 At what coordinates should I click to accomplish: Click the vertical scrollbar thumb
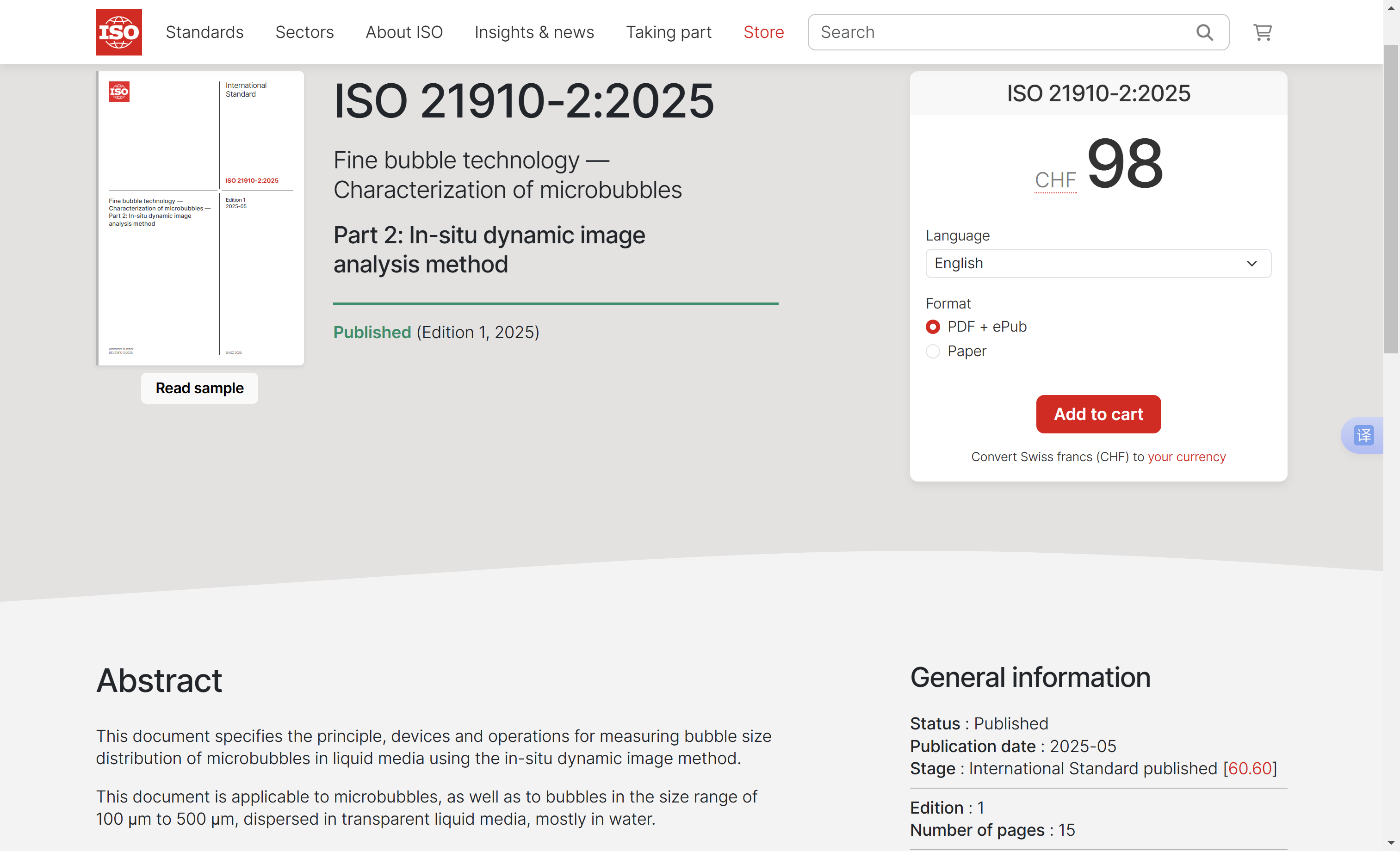[x=1391, y=199]
